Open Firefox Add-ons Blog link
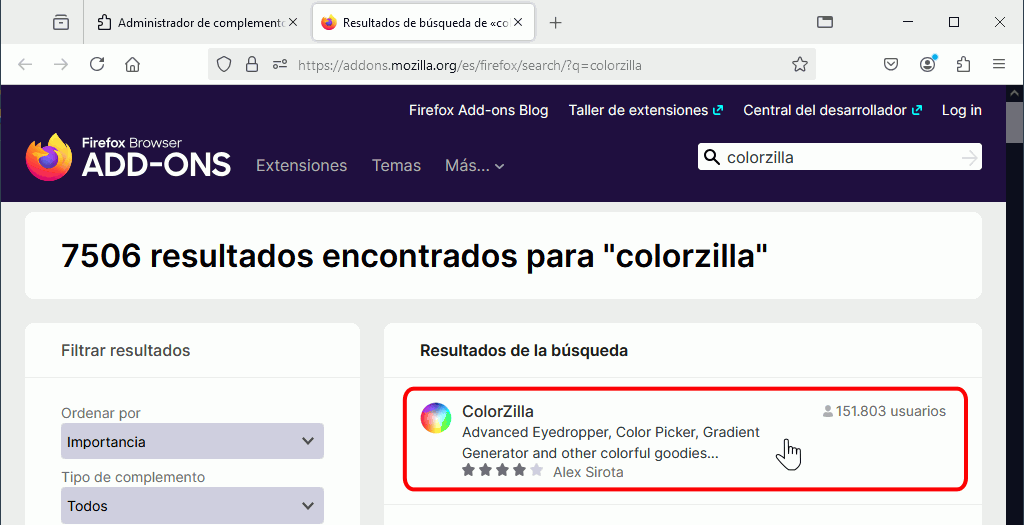1024x525 pixels. click(479, 110)
